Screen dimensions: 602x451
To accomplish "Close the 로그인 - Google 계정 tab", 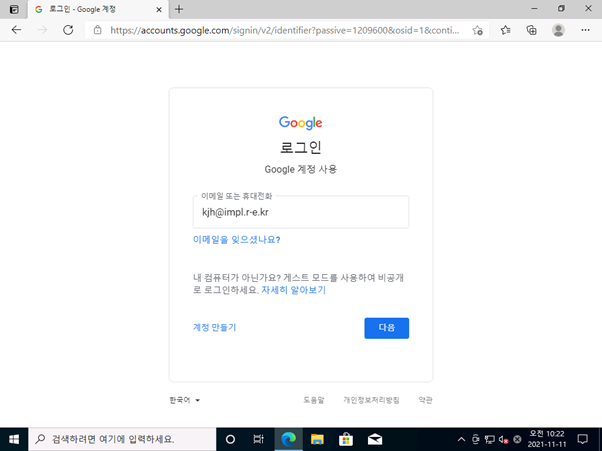I will pyautogui.click(x=159, y=10).
